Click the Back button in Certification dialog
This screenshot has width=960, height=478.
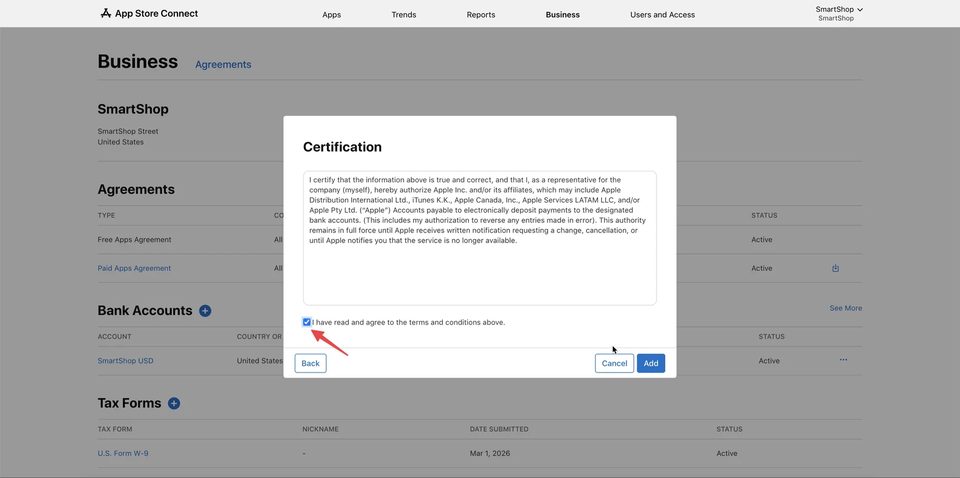click(310, 364)
